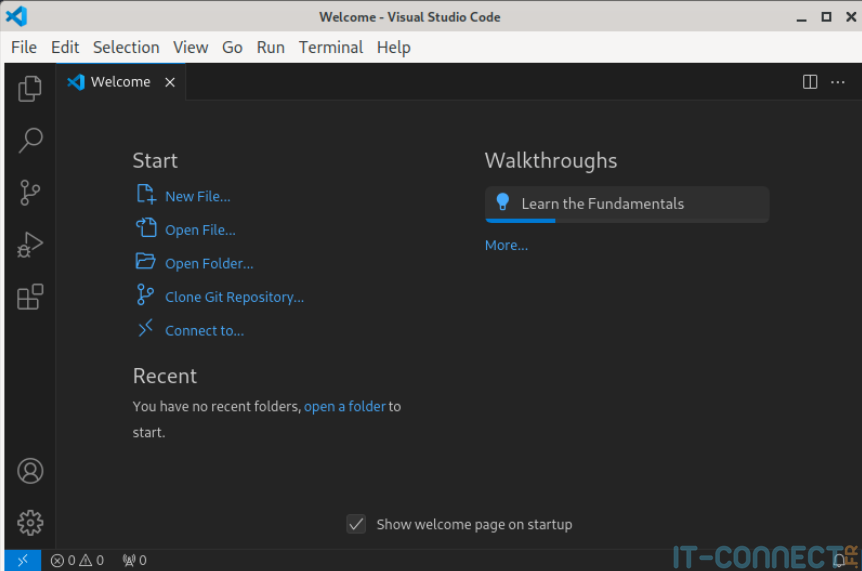Click errors and warnings status indicator
The image size is (862, 571).
point(77,560)
